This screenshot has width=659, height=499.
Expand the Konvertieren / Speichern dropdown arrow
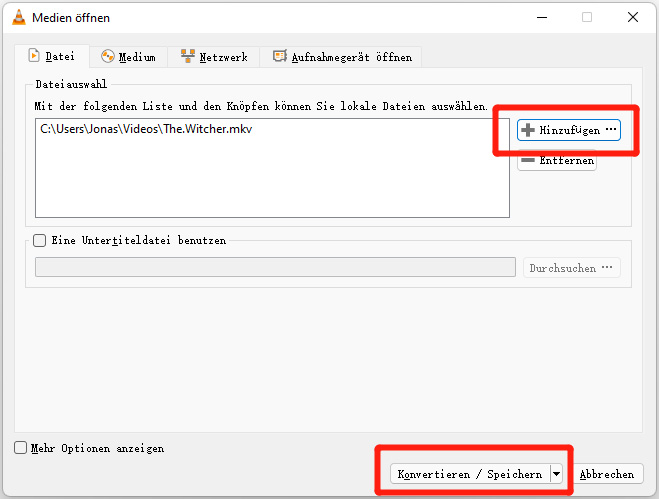tap(556, 474)
